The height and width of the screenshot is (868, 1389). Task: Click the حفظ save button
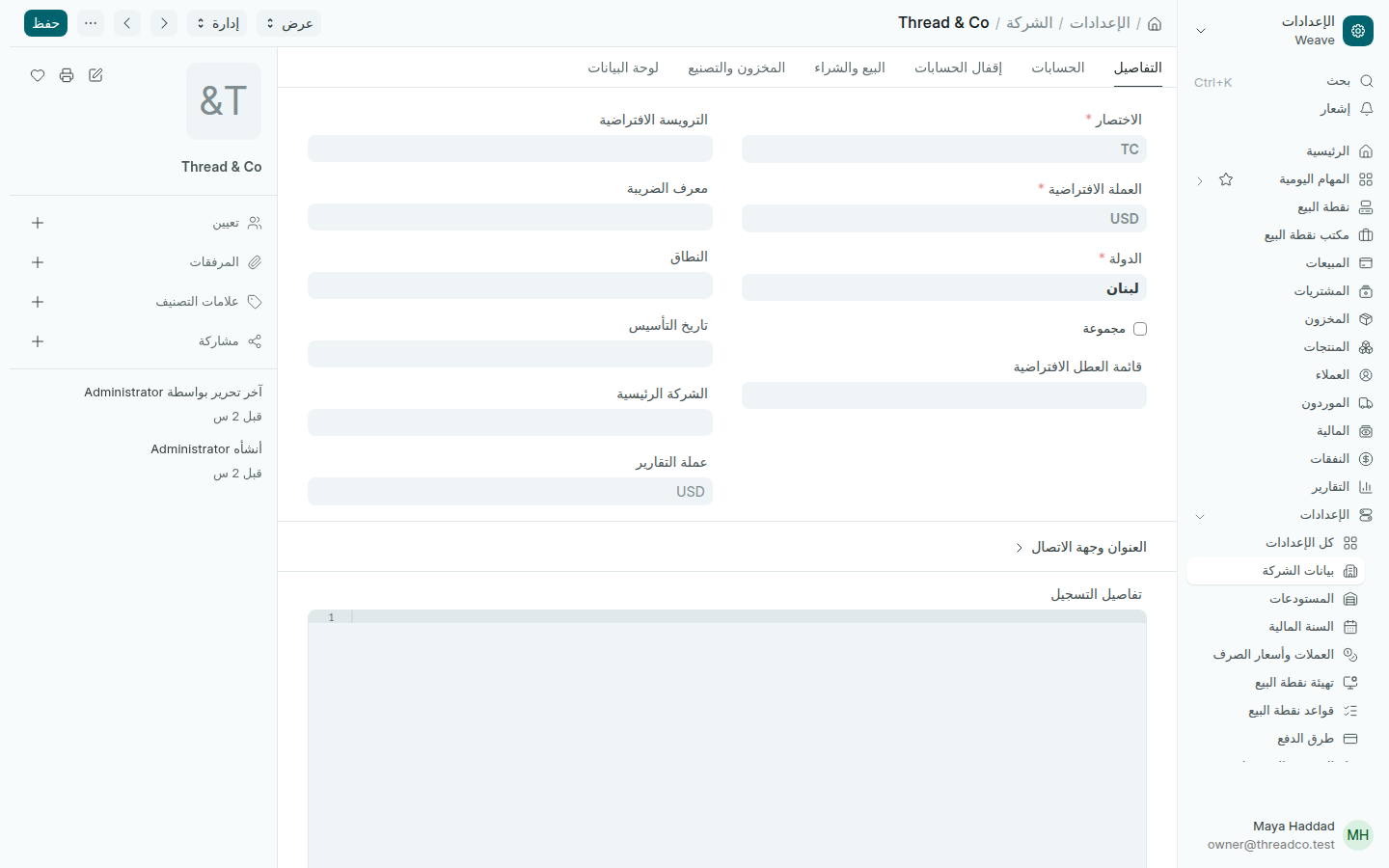tap(45, 23)
